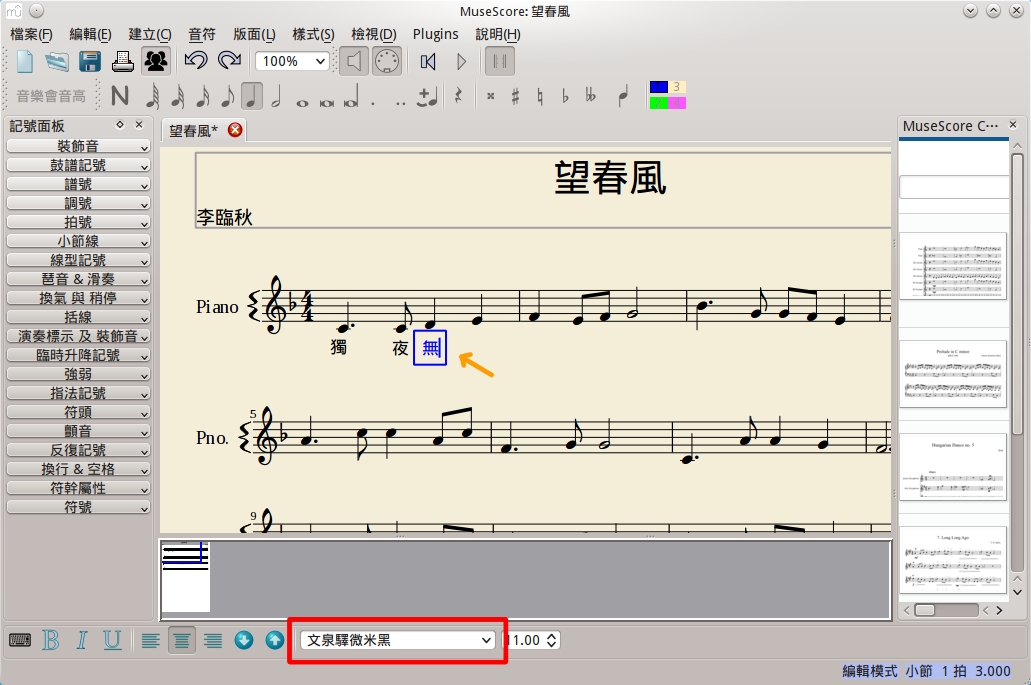Image resolution: width=1031 pixels, height=685 pixels.
Task: Move the text up with the superscript arrow
Action: pos(275,640)
